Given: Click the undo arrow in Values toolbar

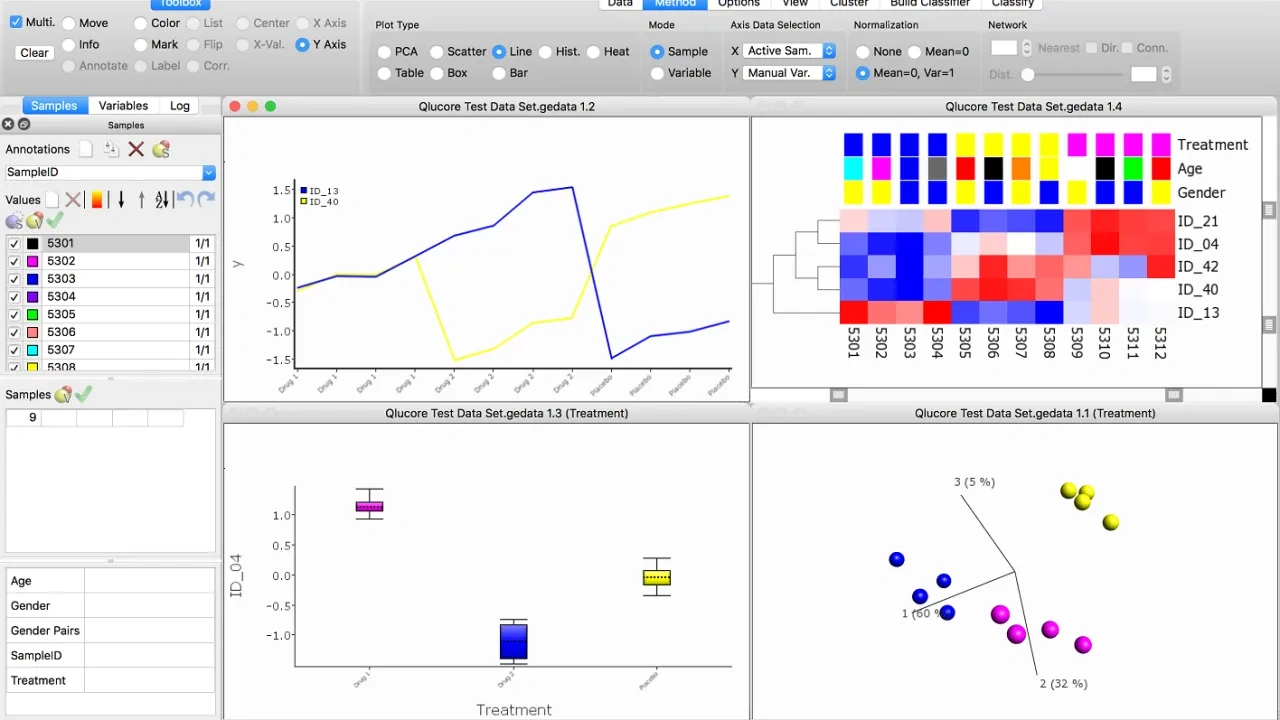Looking at the screenshot, I should 185,200.
